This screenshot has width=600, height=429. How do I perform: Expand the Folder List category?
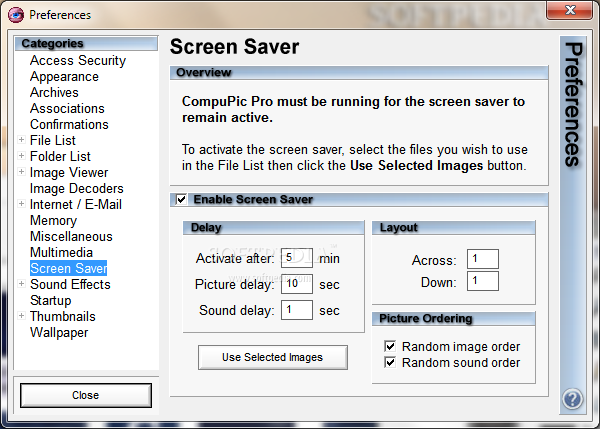(x=22, y=156)
